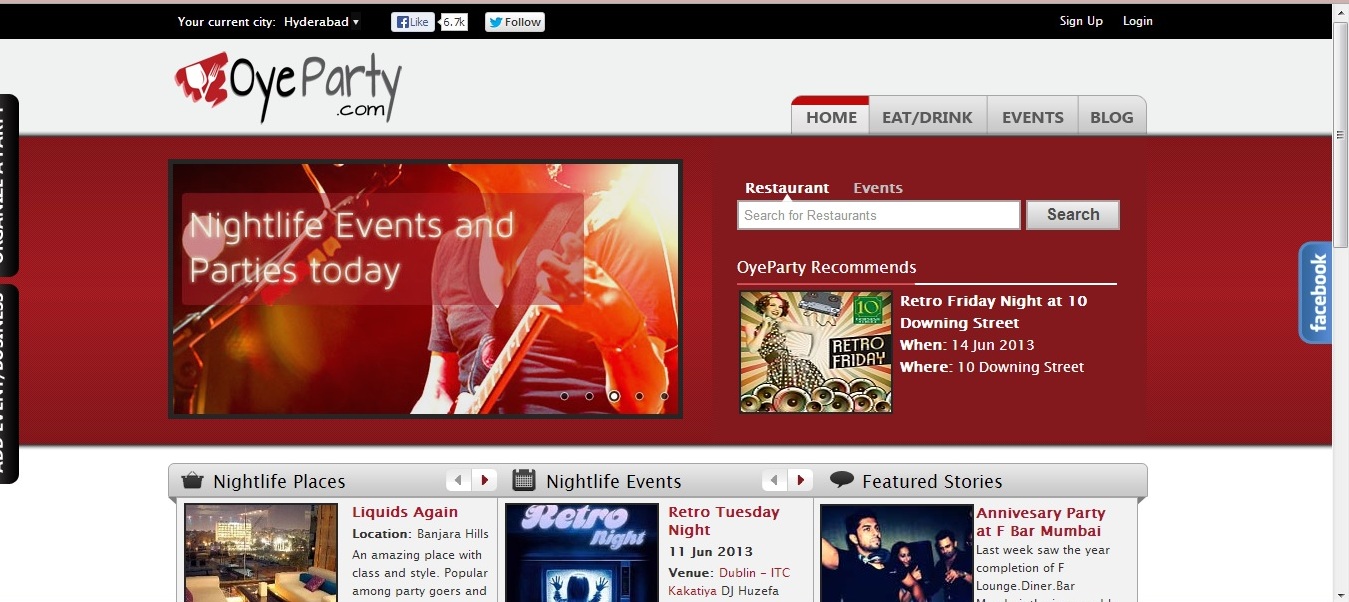The height and width of the screenshot is (602, 1349).
Task: Click the 11 Jun 2013 event date
Action: 710,551
